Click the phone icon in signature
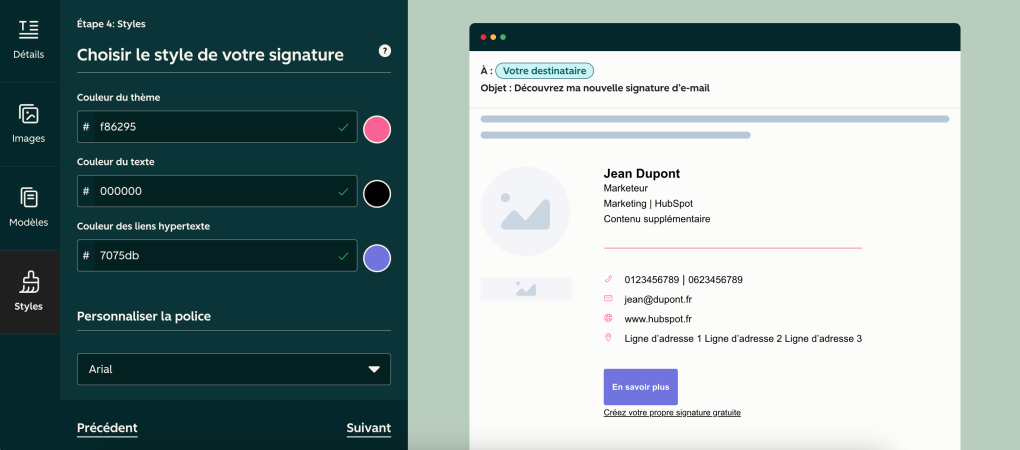The height and width of the screenshot is (450, 1020). (608, 279)
